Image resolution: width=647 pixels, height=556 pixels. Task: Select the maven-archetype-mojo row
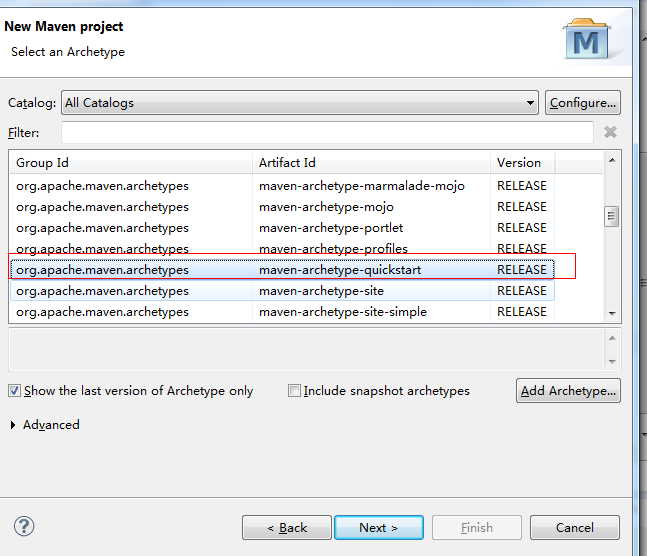point(282,207)
